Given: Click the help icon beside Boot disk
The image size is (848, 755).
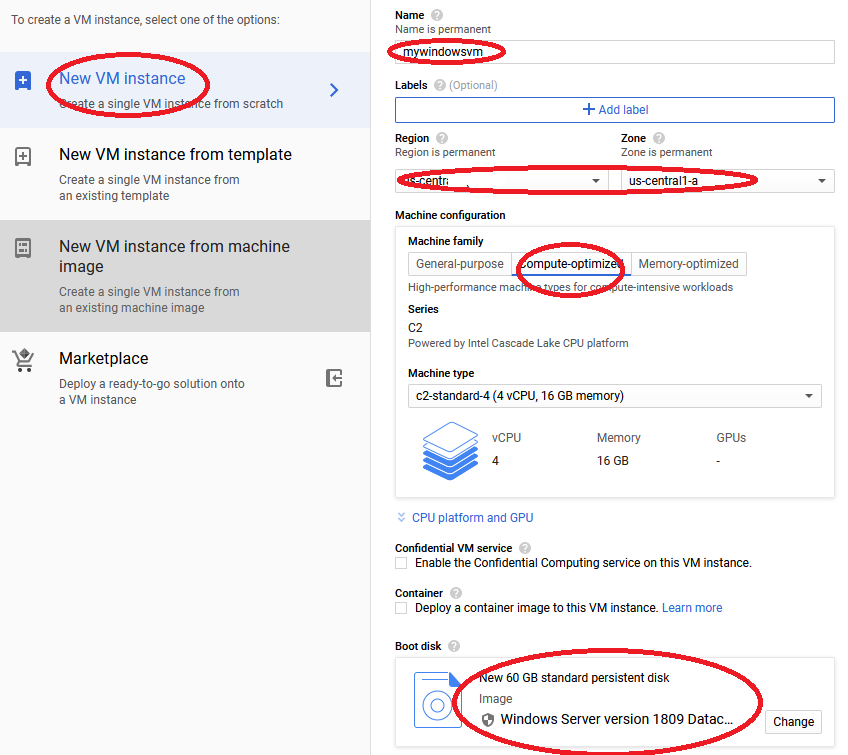Looking at the screenshot, I should point(453,646).
